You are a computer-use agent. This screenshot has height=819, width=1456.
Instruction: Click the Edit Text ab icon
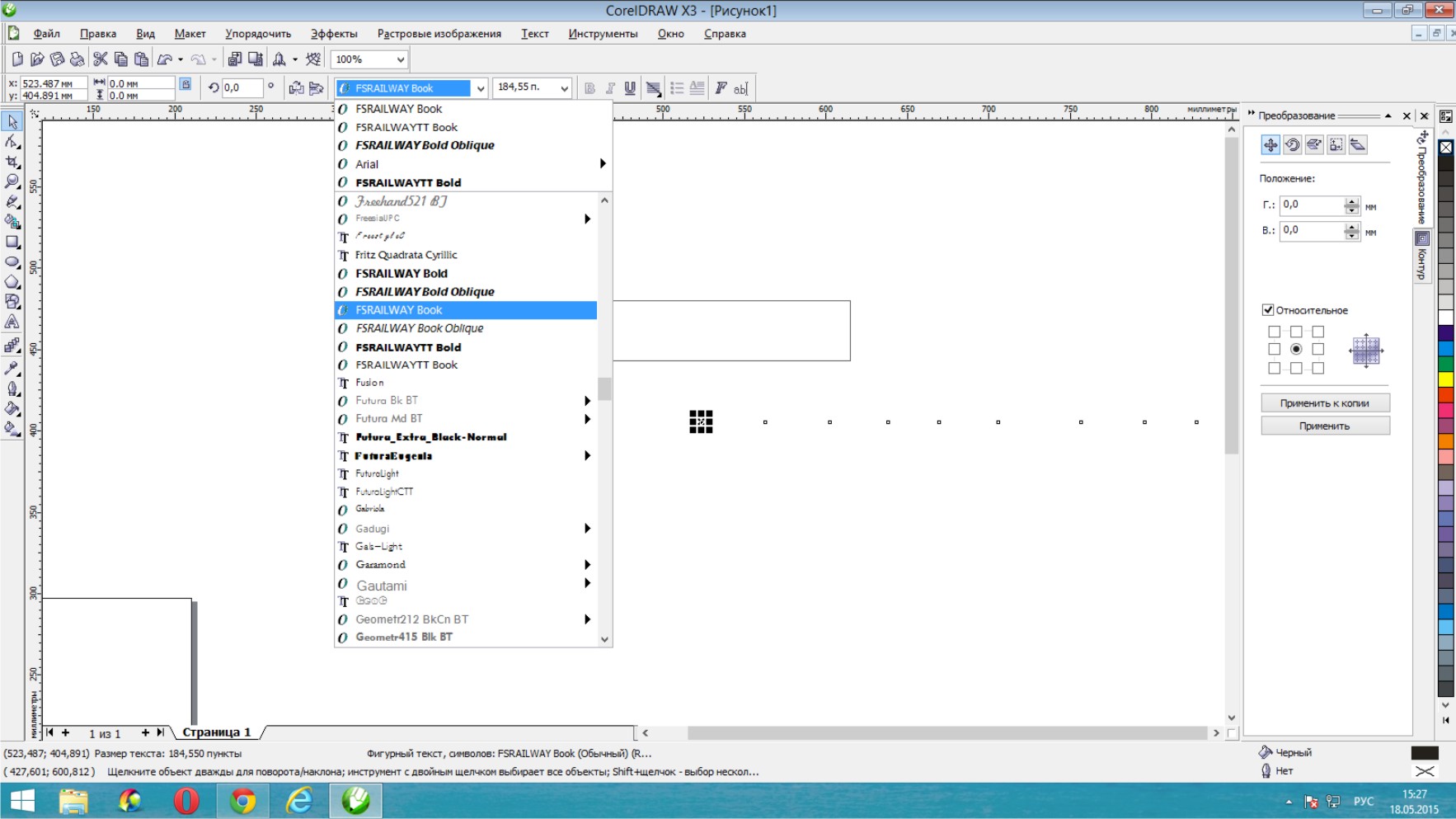tap(740, 88)
